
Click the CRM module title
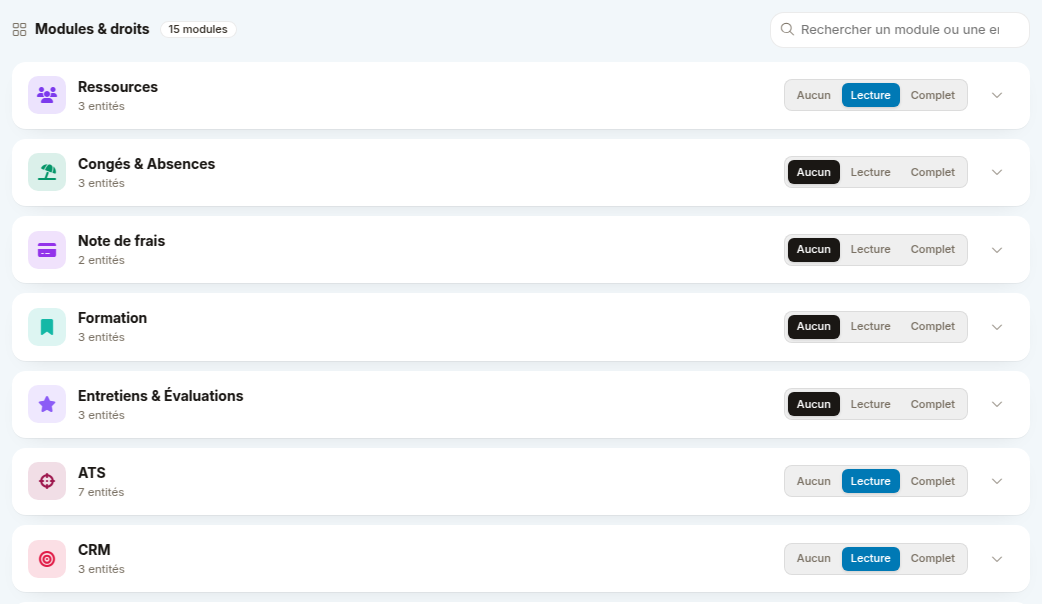click(x=94, y=550)
